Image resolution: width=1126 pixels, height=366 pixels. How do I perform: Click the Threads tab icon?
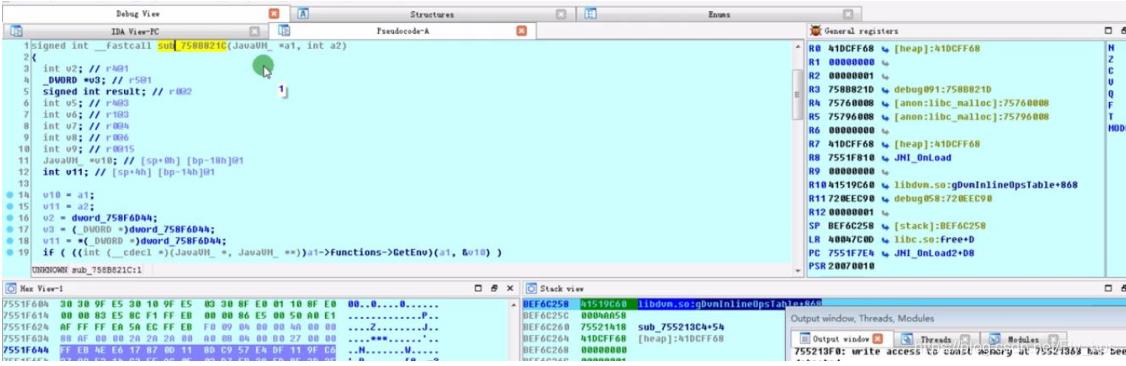[x=908, y=339]
